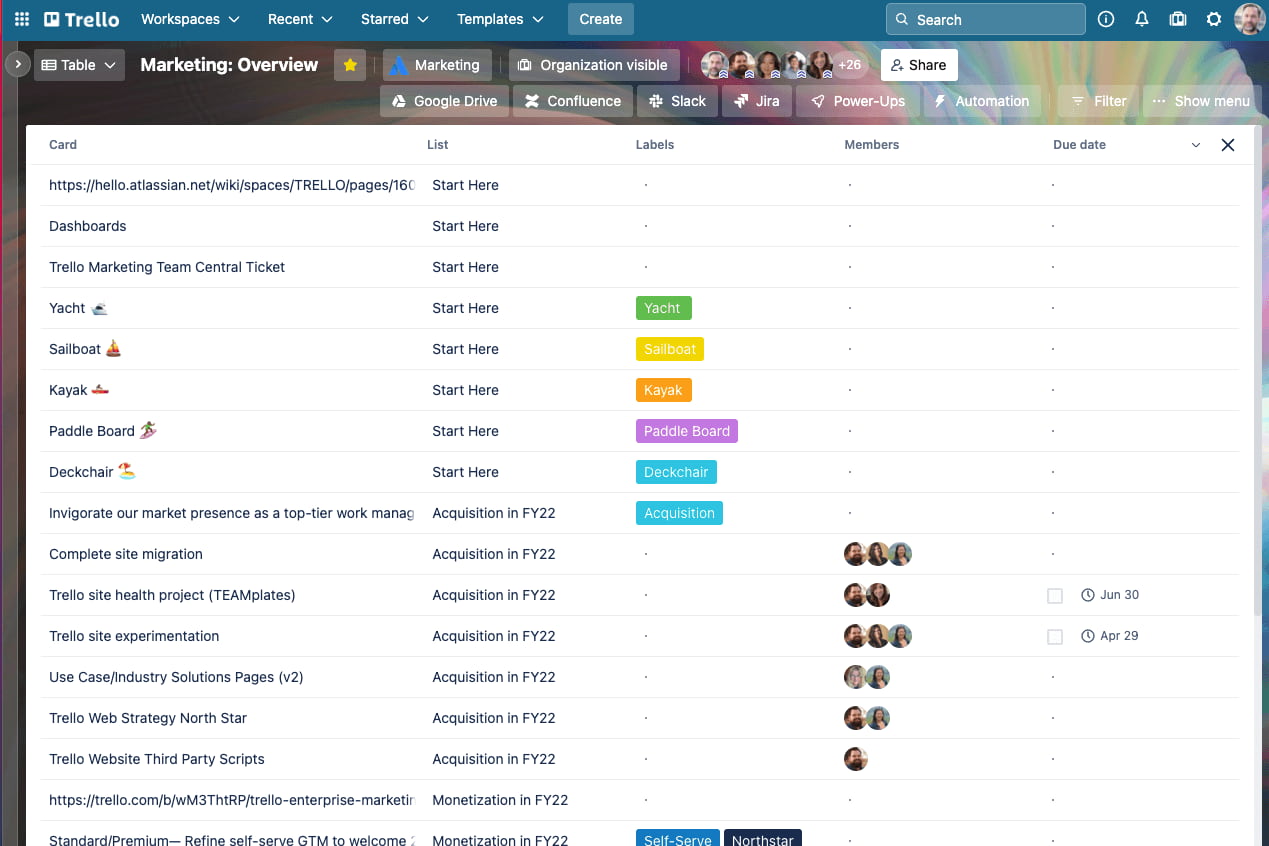Open the Google Drive Power-Up
This screenshot has height=846, width=1269.
[x=444, y=100]
